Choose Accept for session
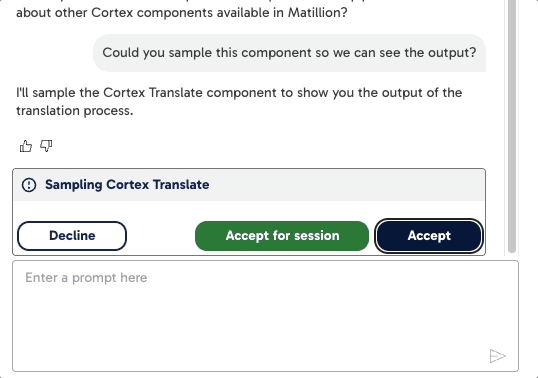538x378 pixels. coord(282,236)
